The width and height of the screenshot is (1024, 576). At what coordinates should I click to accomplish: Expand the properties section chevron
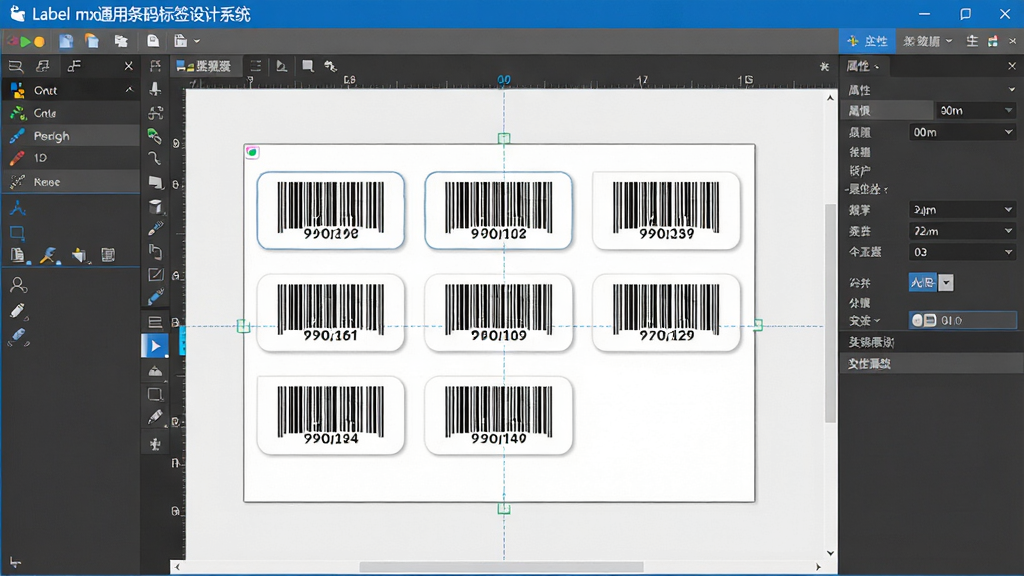click(1012, 89)
